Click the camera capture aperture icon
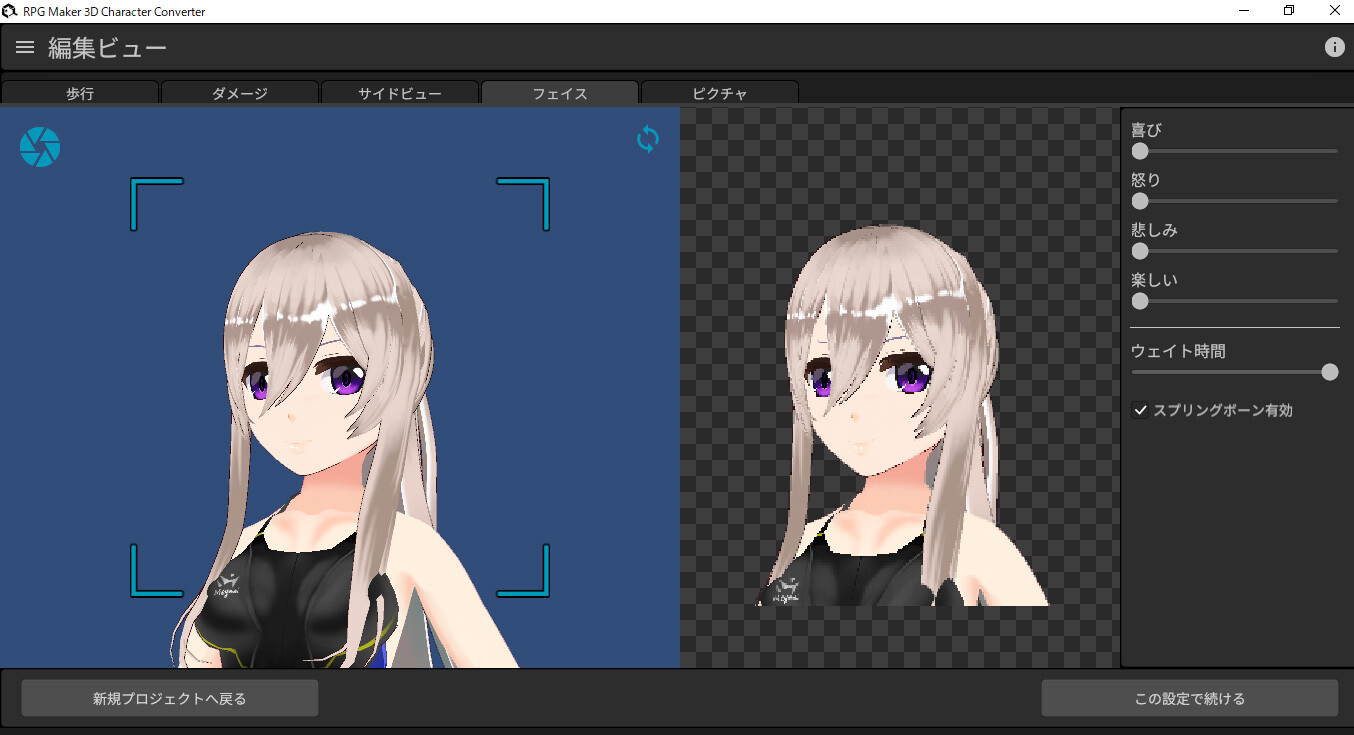 [40, 146]
